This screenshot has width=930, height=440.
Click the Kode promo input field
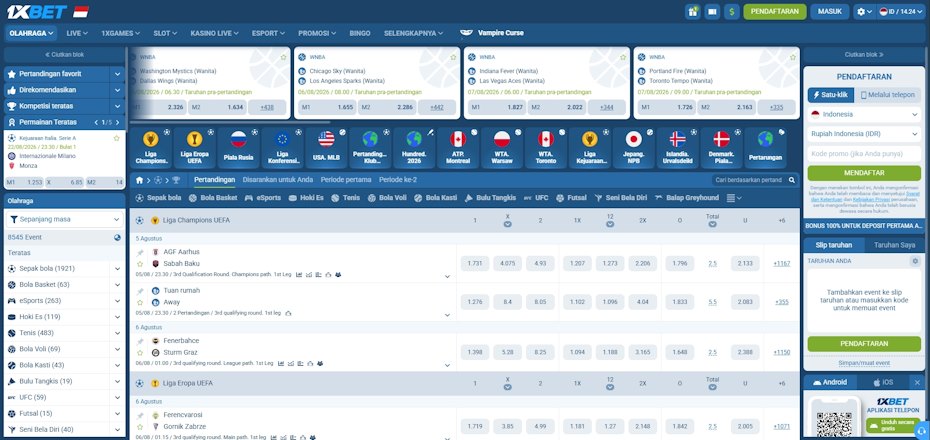863,154
